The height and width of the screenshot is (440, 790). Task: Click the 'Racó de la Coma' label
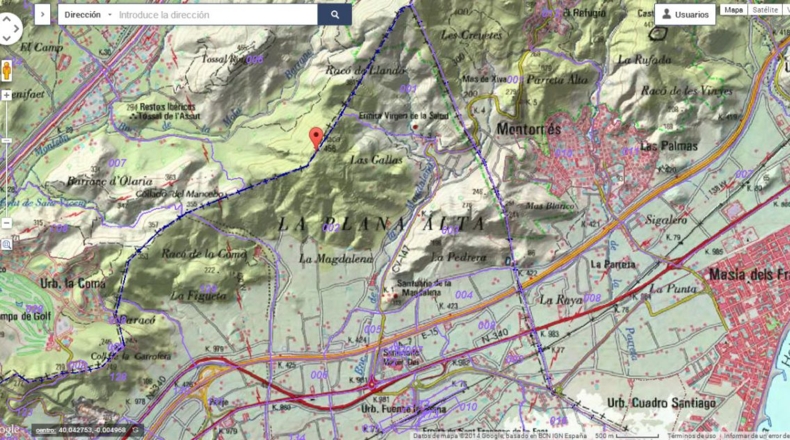(204, 254)
